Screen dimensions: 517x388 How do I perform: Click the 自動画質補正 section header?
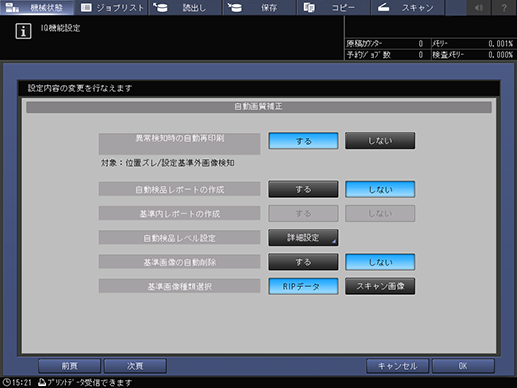(x=259, y=107)
